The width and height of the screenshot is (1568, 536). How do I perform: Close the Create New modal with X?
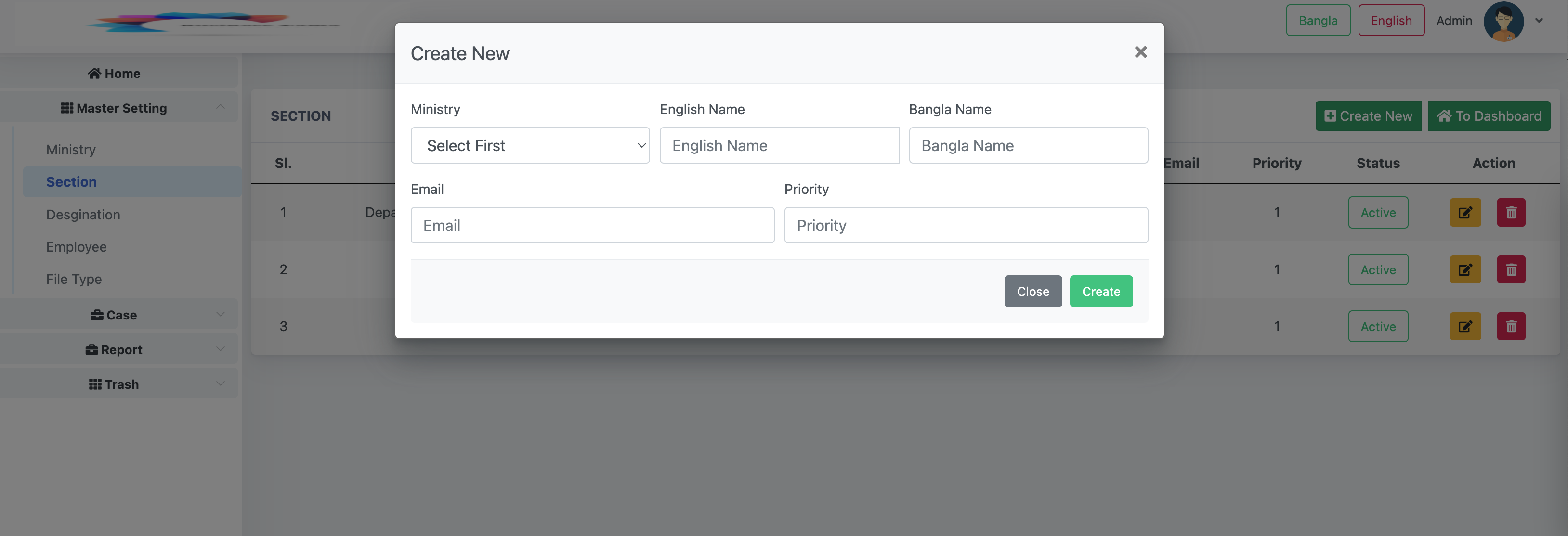click(x=1140, y=52)
